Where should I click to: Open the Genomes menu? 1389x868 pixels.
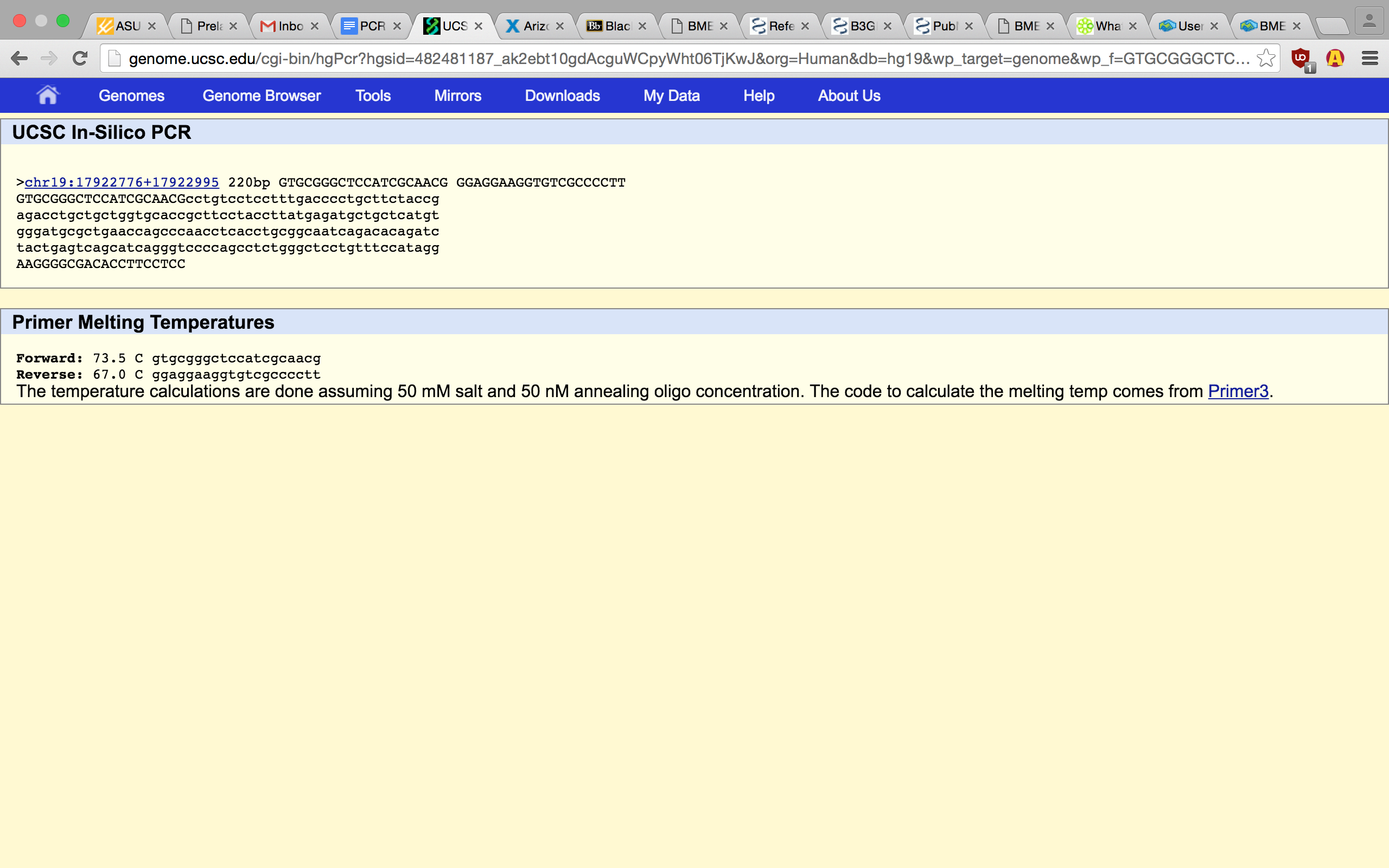click(131, 96)
